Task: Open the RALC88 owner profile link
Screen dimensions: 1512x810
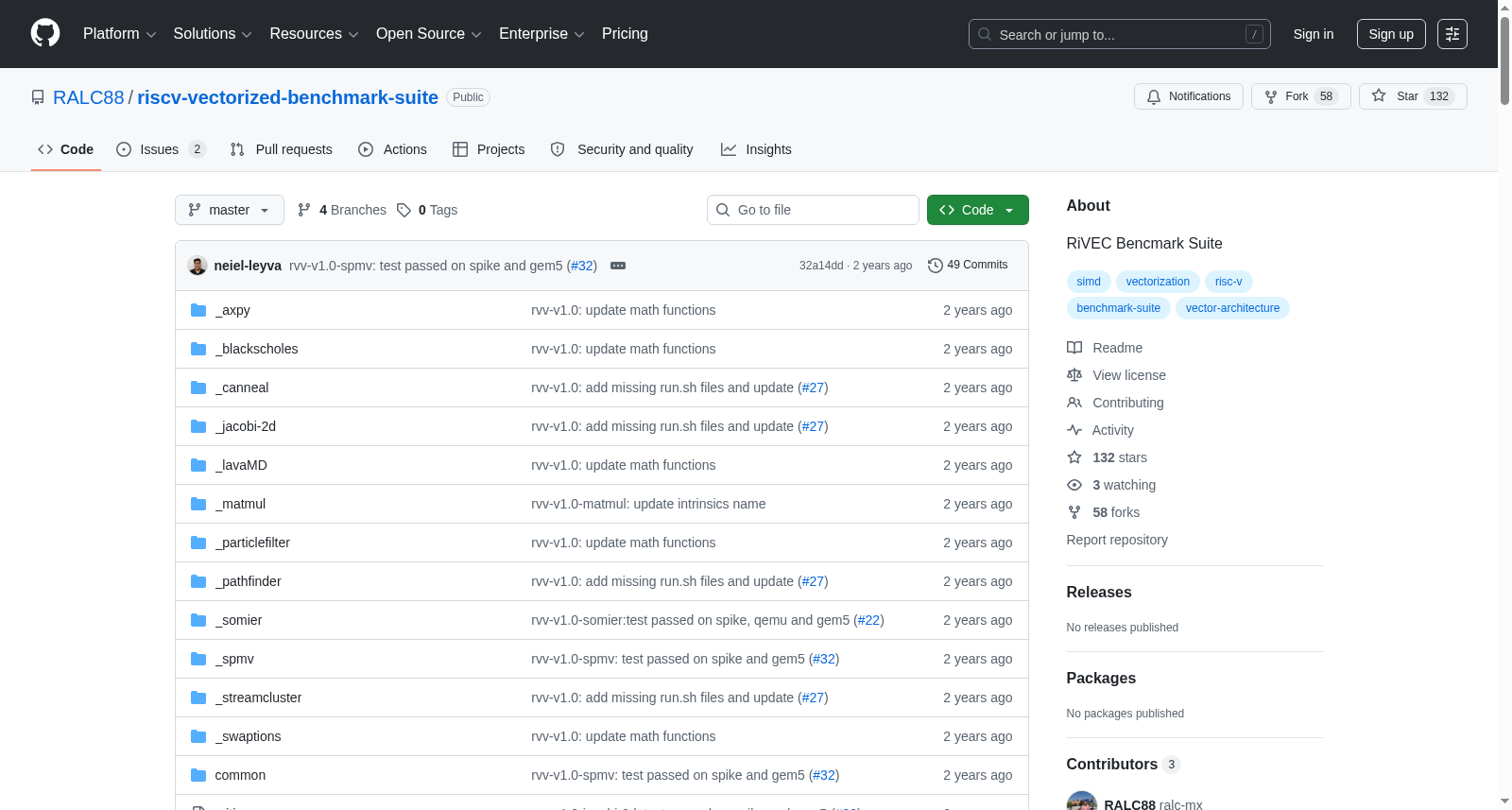Action: (x=89, y=97)
